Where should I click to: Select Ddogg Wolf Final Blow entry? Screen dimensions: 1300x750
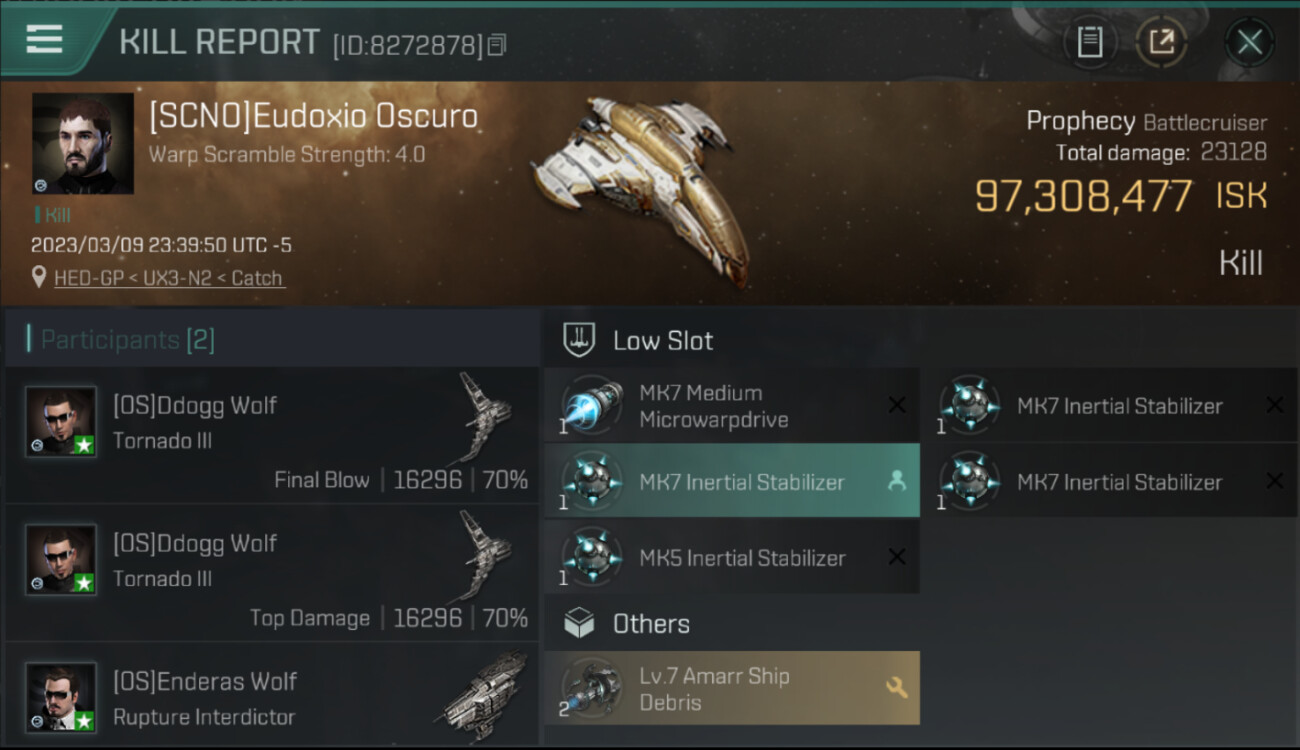point(270,436)
